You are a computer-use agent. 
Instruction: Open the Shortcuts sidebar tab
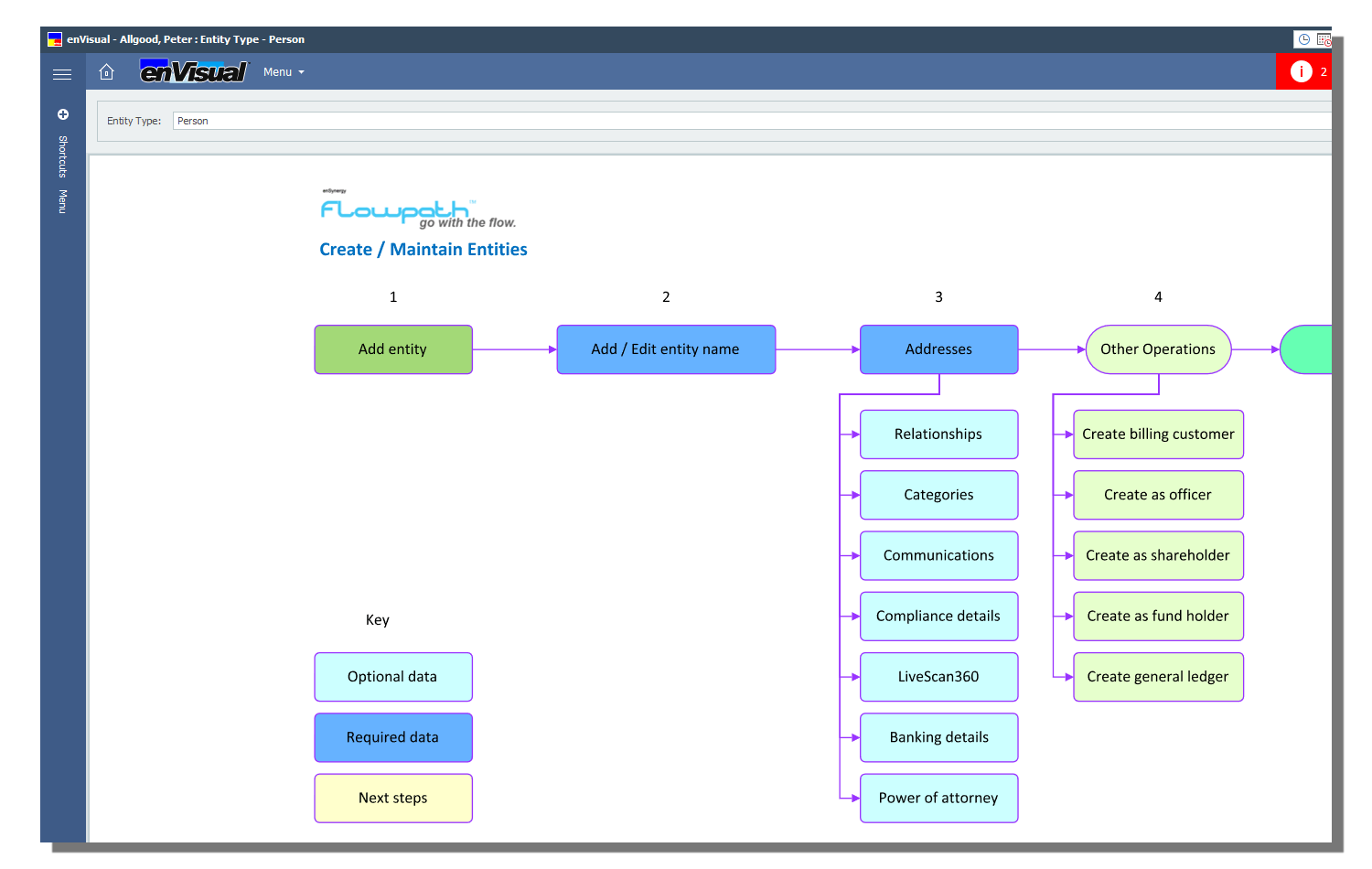point(63,156)
